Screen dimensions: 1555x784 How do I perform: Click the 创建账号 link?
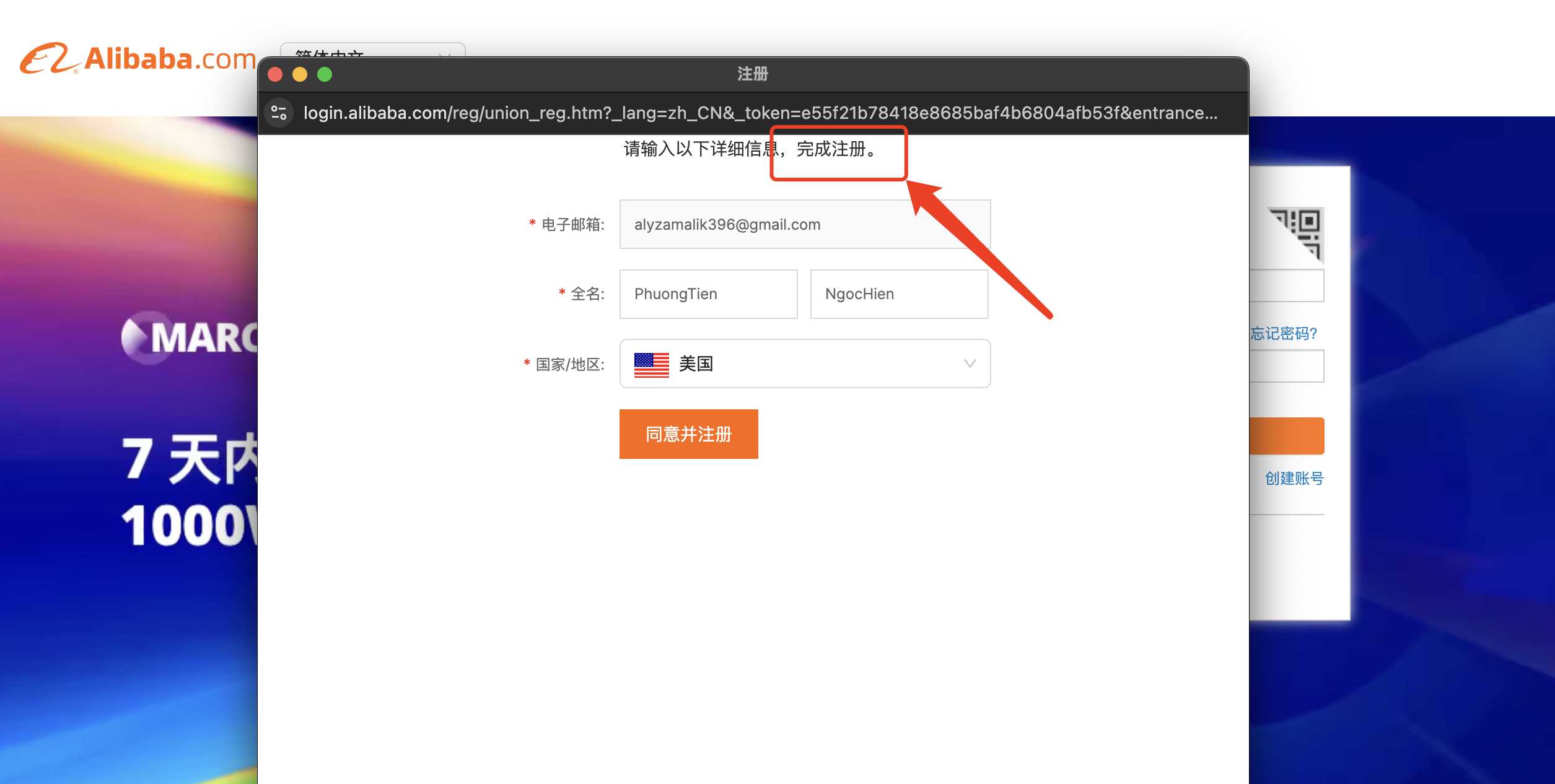click(x=1294, y=478)
